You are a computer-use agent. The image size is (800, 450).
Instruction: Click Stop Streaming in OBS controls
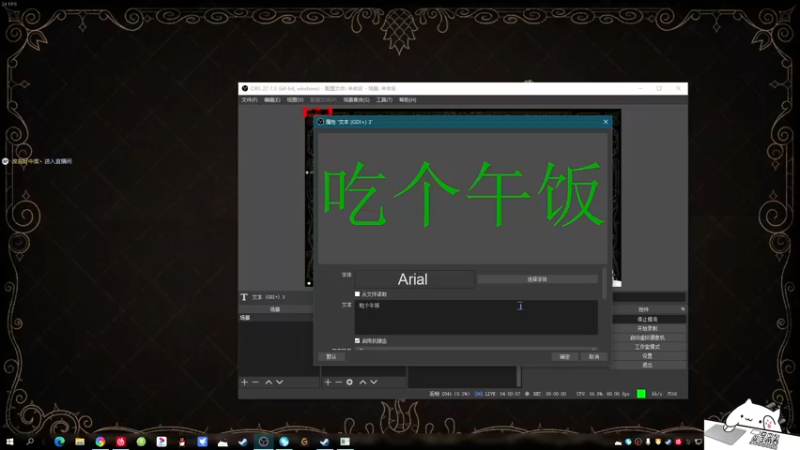tap(647, 319)
